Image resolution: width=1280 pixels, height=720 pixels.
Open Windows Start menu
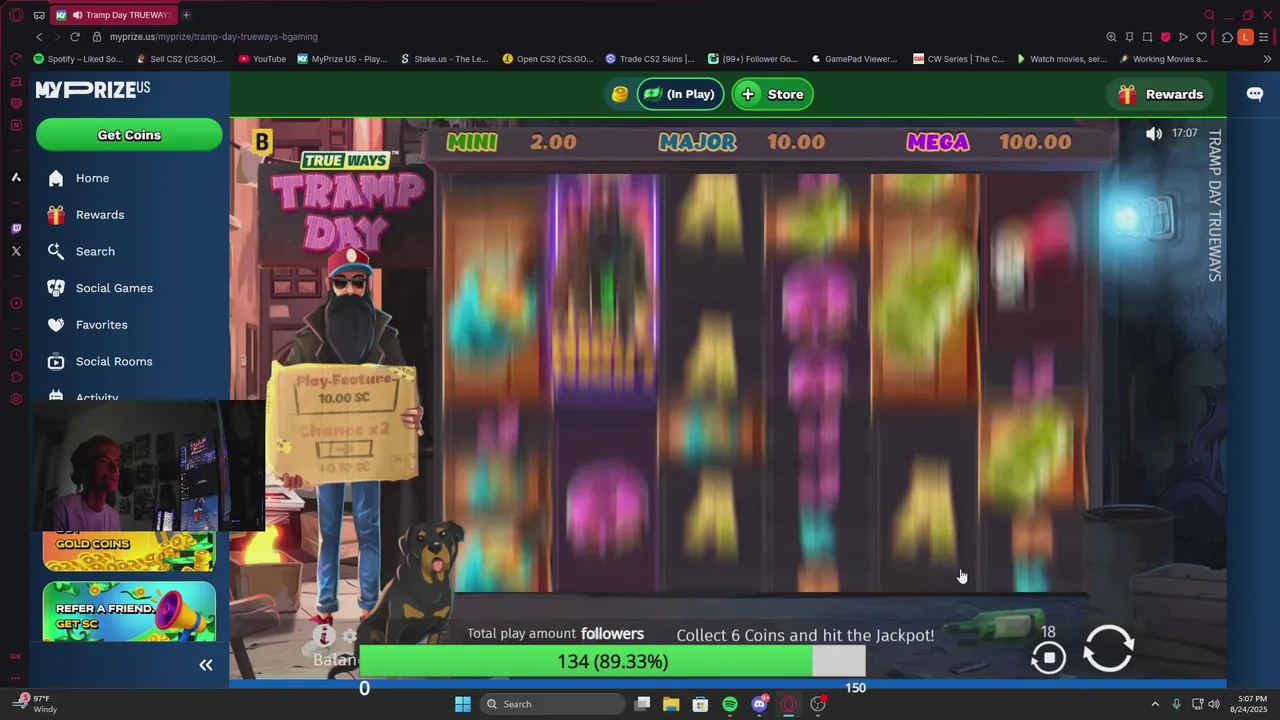(462, 704)
